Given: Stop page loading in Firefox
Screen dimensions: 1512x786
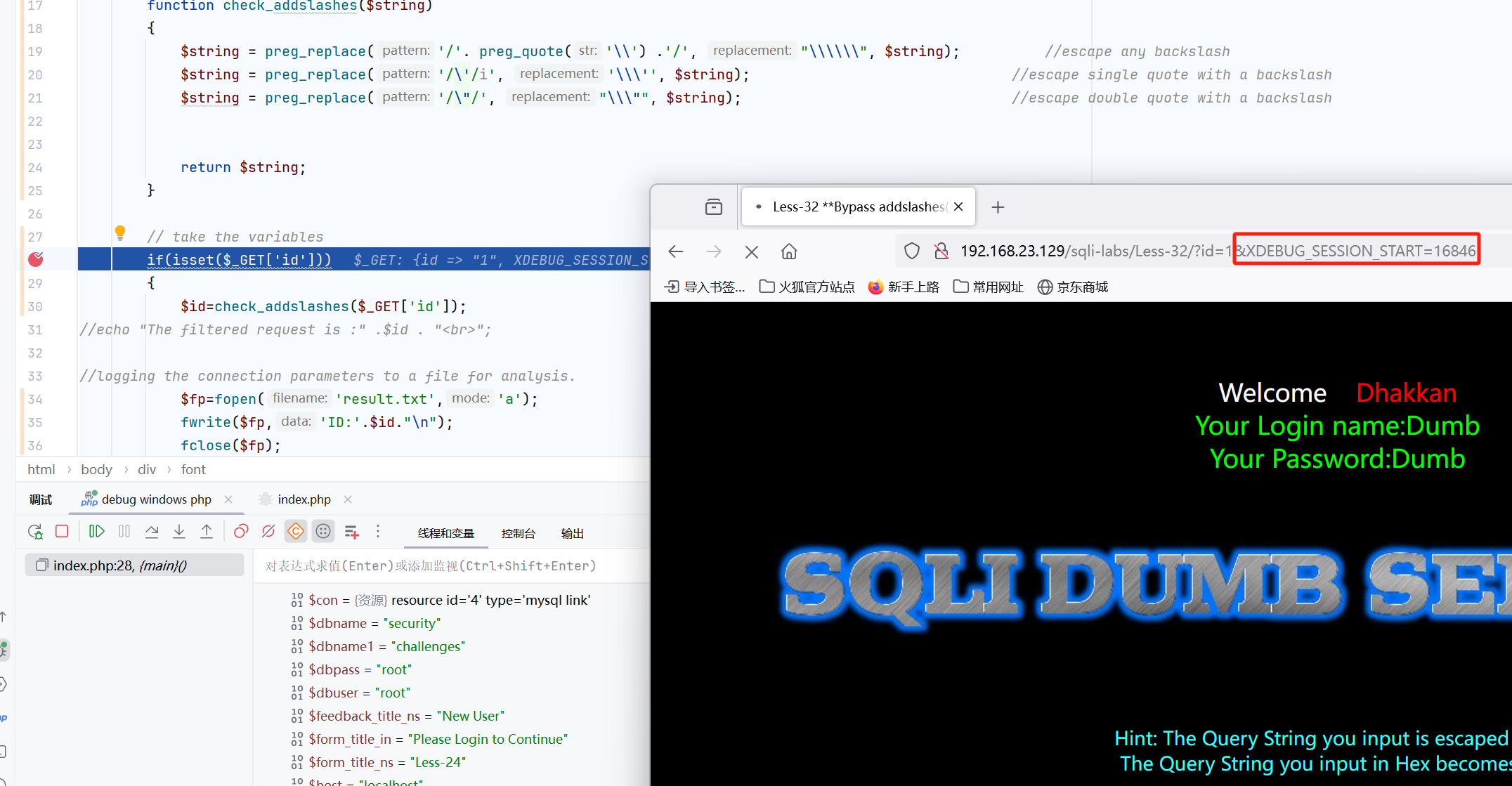Looking at the screenshot, I should pyautogui.click(x=752, y=251).
